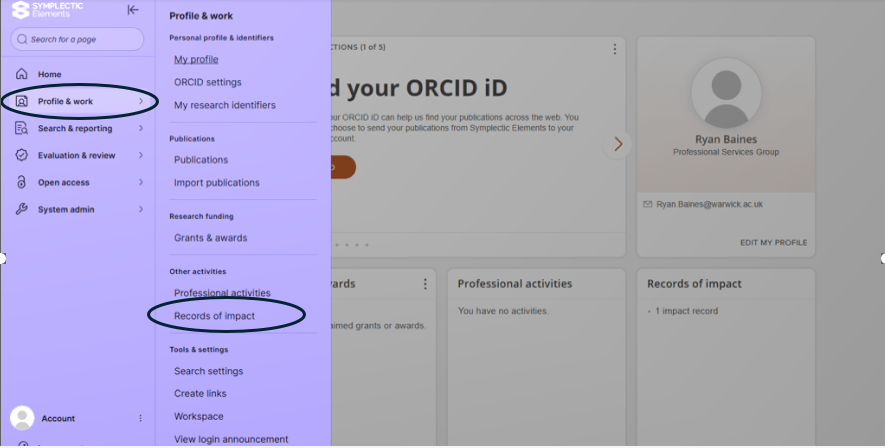Click the Open access padlock icon

coord(21,182)
